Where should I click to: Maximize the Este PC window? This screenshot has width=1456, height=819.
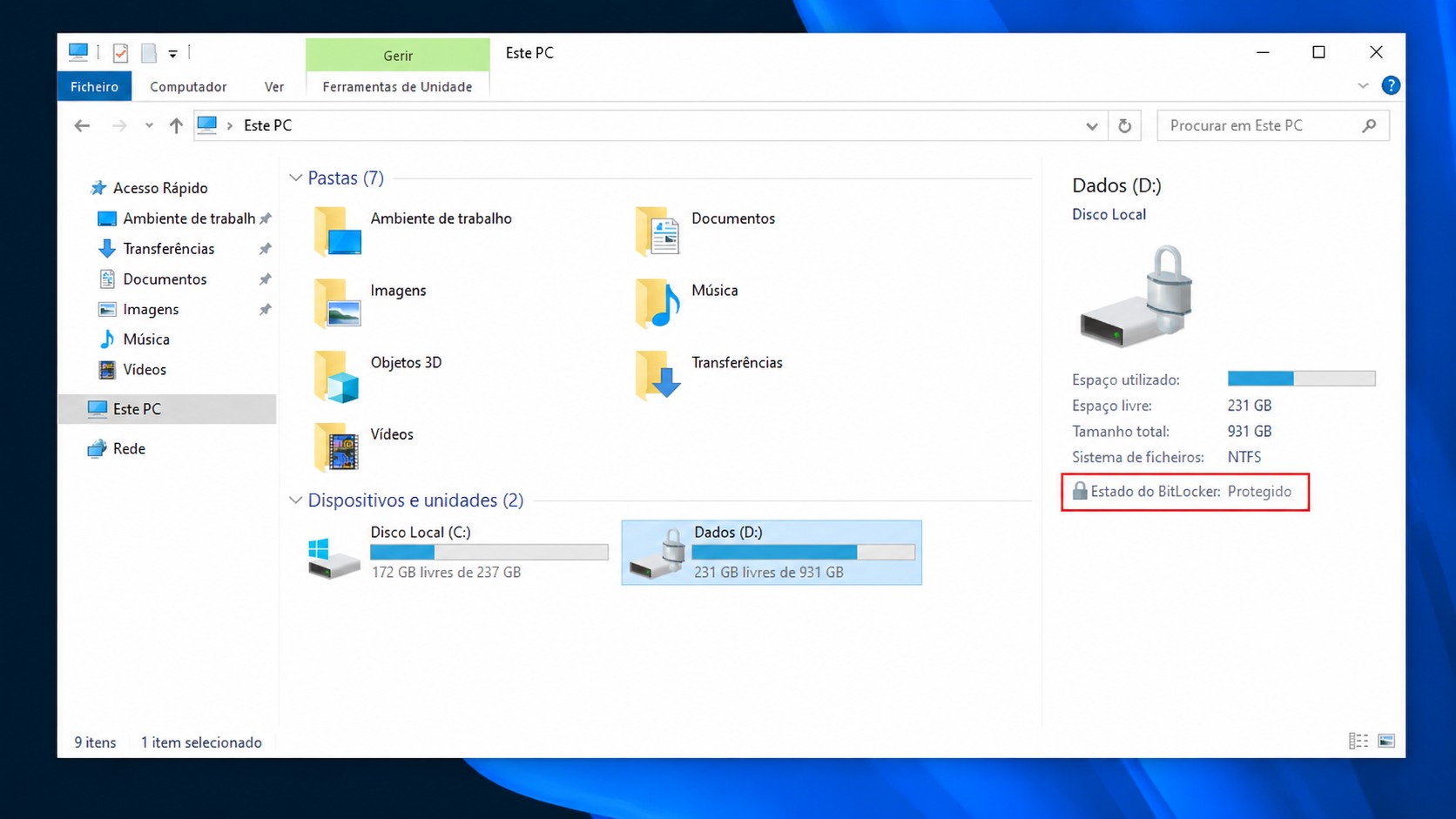(1318, 52)
